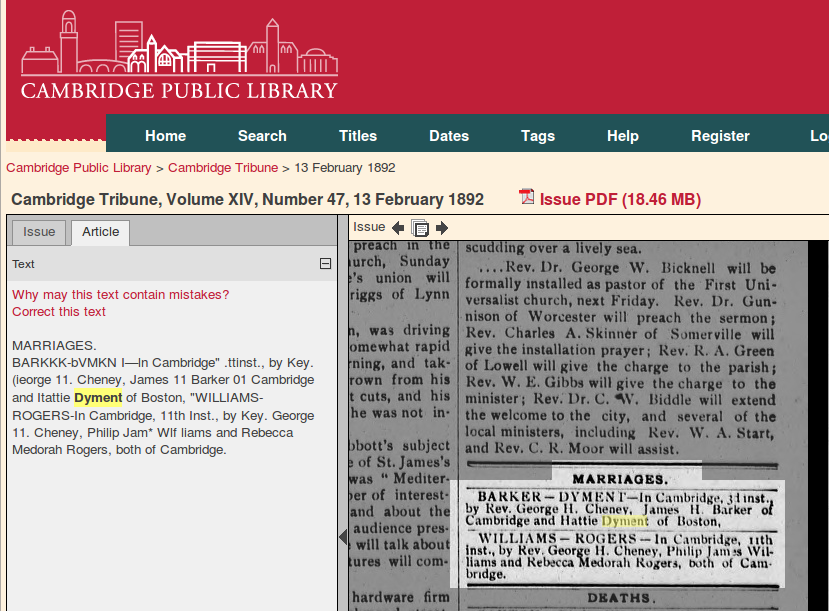Click the Cambridge Tribune breadcrumb link
Screen dimensions: 829x611
click(x=223, y=168)
